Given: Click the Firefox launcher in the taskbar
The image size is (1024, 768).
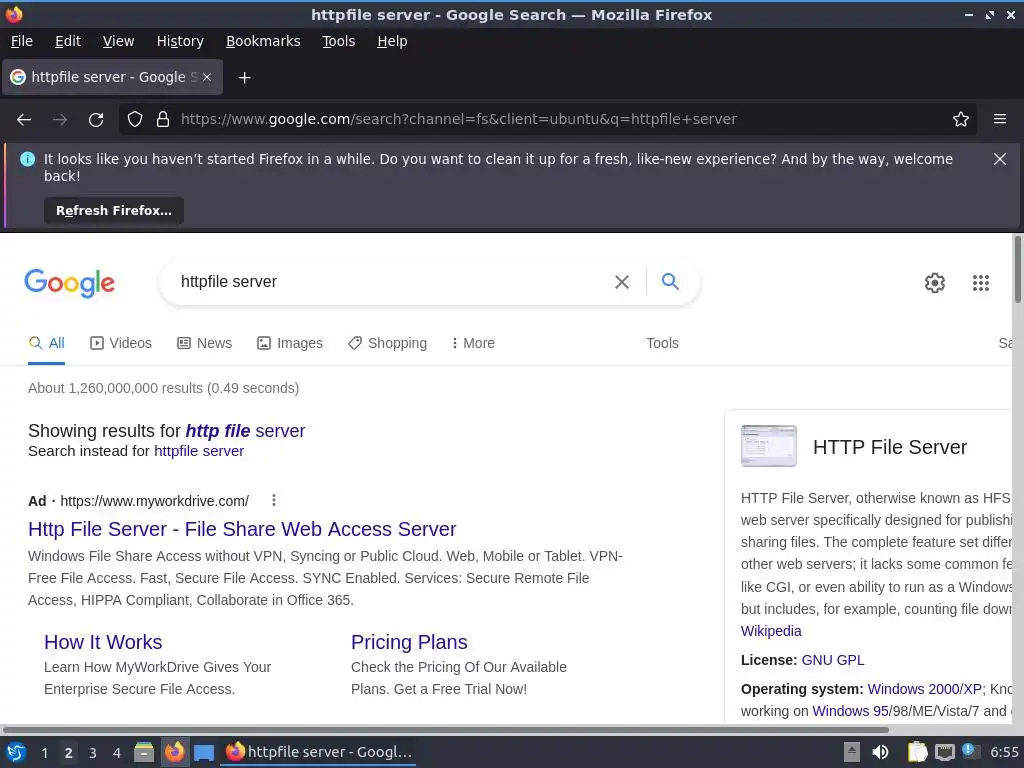Looking at the screenshot, I should click(x=174, y=752).
